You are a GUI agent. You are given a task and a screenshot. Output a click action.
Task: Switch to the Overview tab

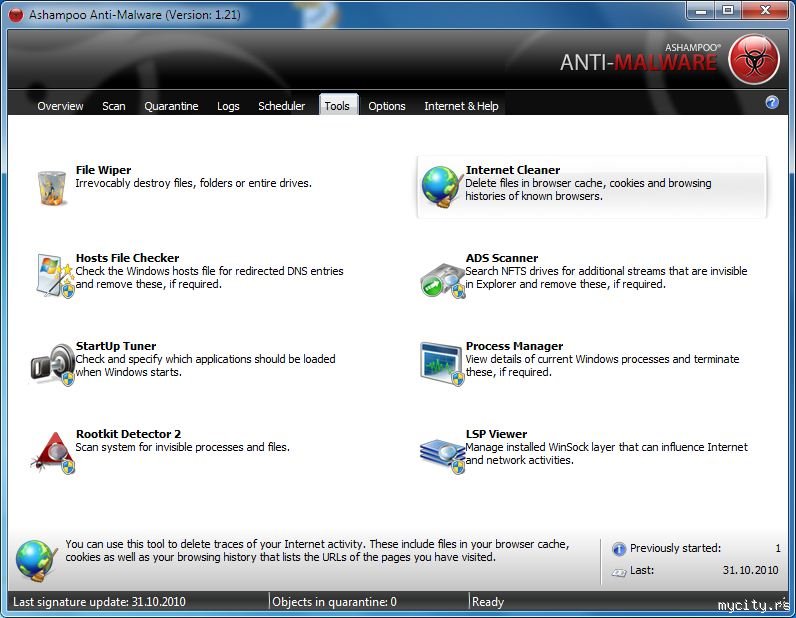pos(60,106)
